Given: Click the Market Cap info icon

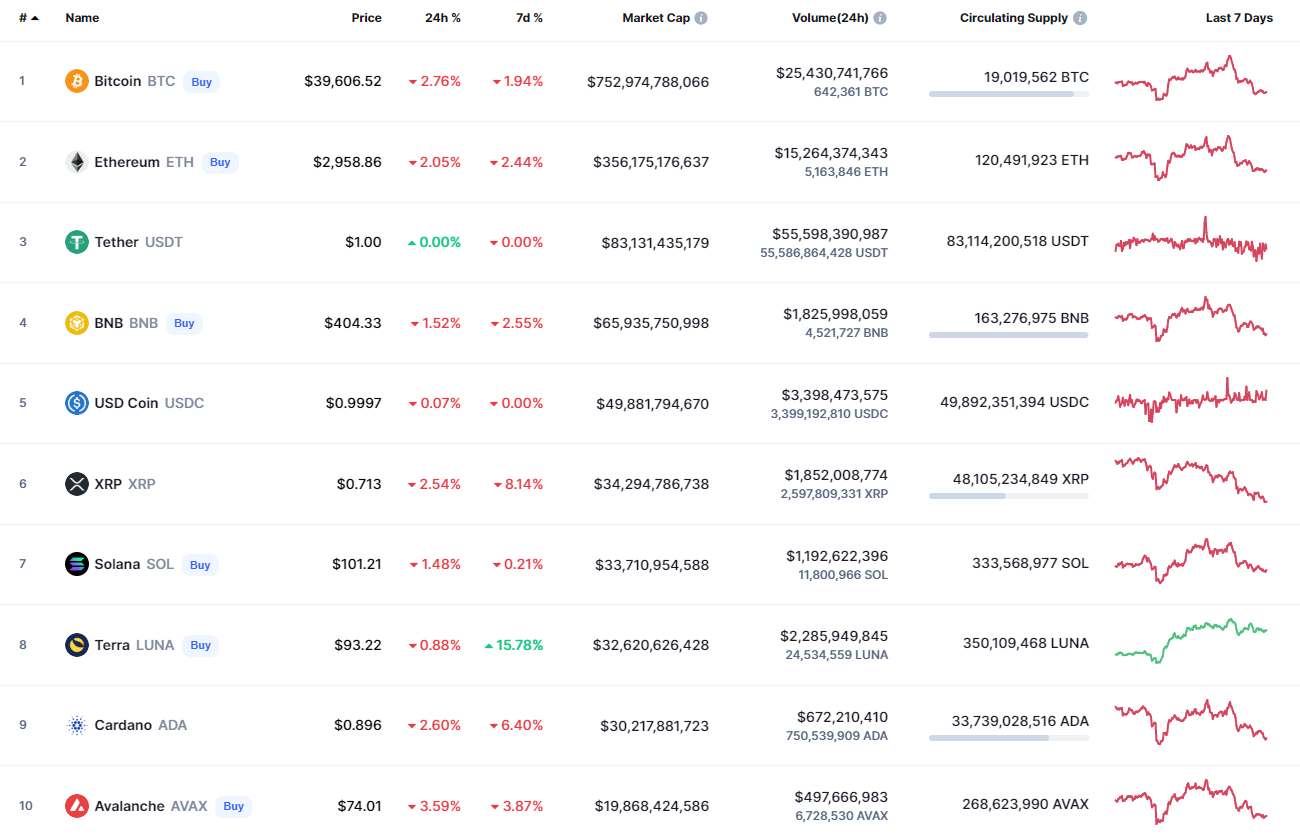Looking at the screenshot, I should 701,18.
